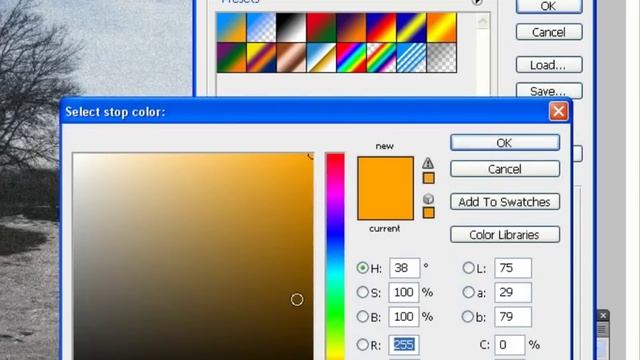
Task: Select the red-to-green gradient preset
Action: coord(321,28)
